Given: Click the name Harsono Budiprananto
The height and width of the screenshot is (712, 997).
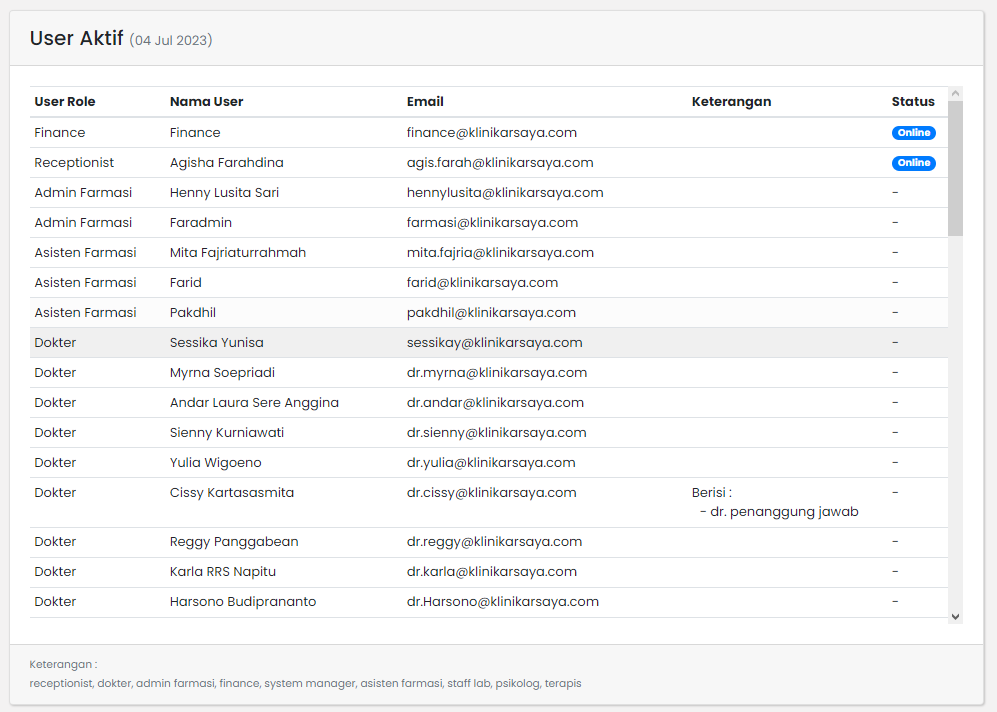Looking at the screenshot, I should (x=243, y=602).
